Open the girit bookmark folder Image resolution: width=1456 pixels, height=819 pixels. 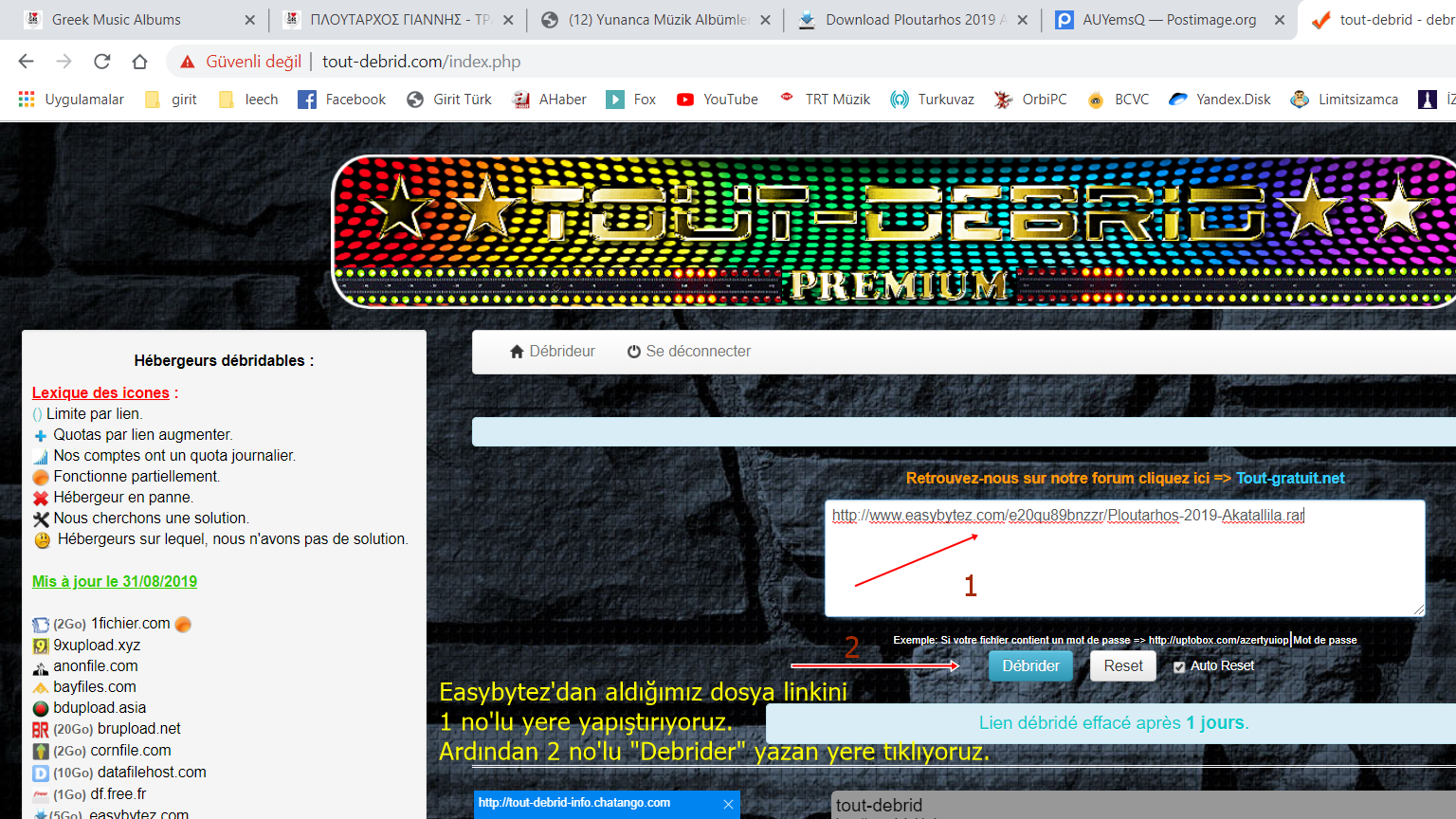click(171, 100)
